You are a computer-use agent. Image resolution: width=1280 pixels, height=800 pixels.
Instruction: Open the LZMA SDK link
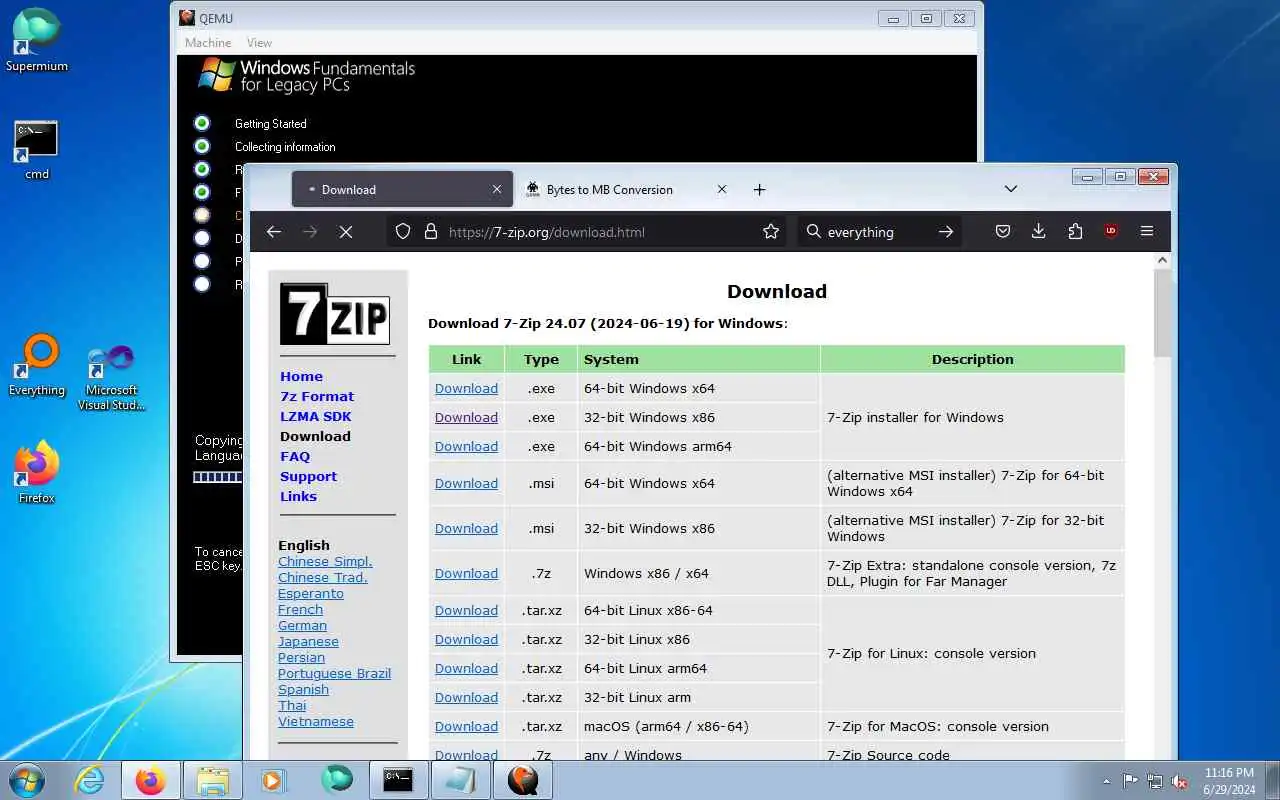pyautogui.click(x=316, y=416)
